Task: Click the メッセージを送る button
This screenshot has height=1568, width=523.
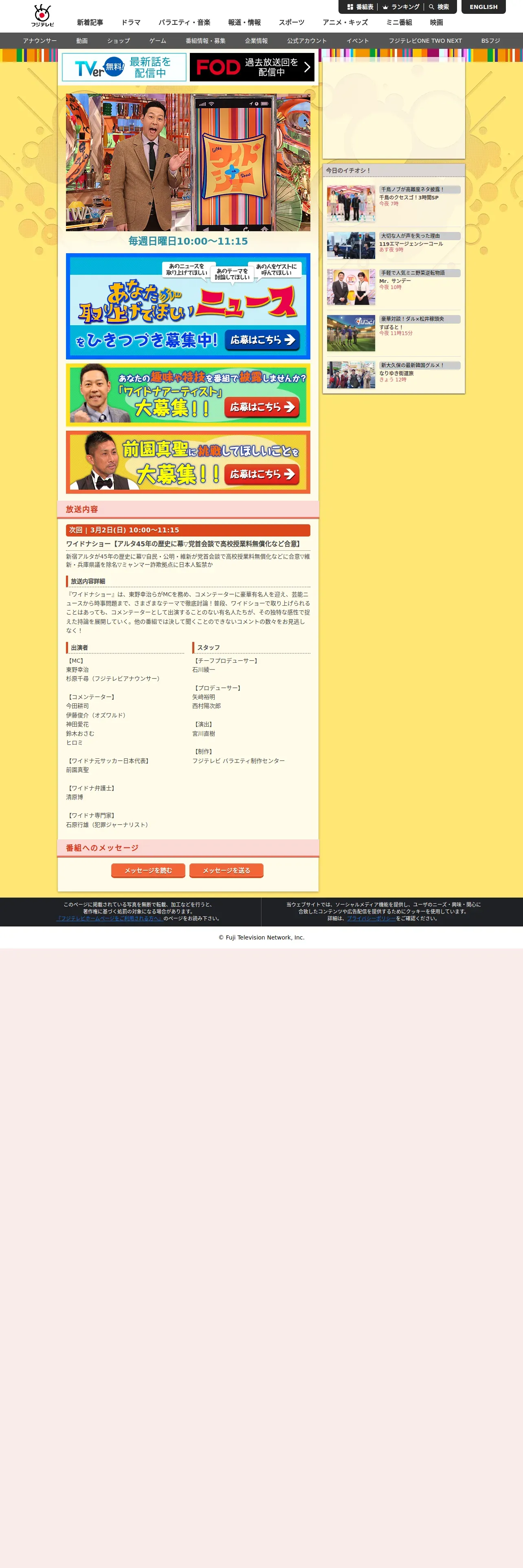Action: [226, 870]
